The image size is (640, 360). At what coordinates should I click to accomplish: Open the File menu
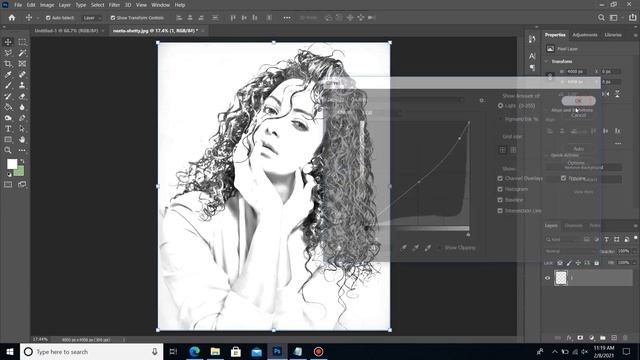click(x=18, y=5)
